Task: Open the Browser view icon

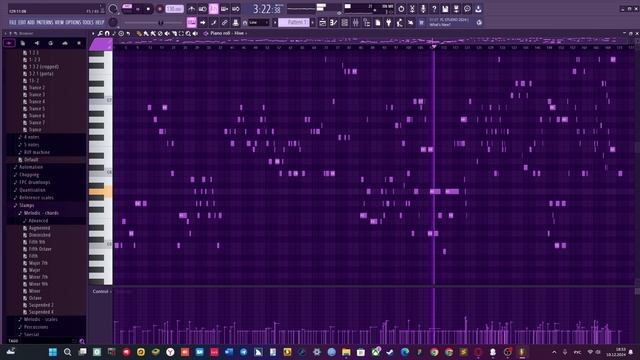Action: click(x=367, y=22)
